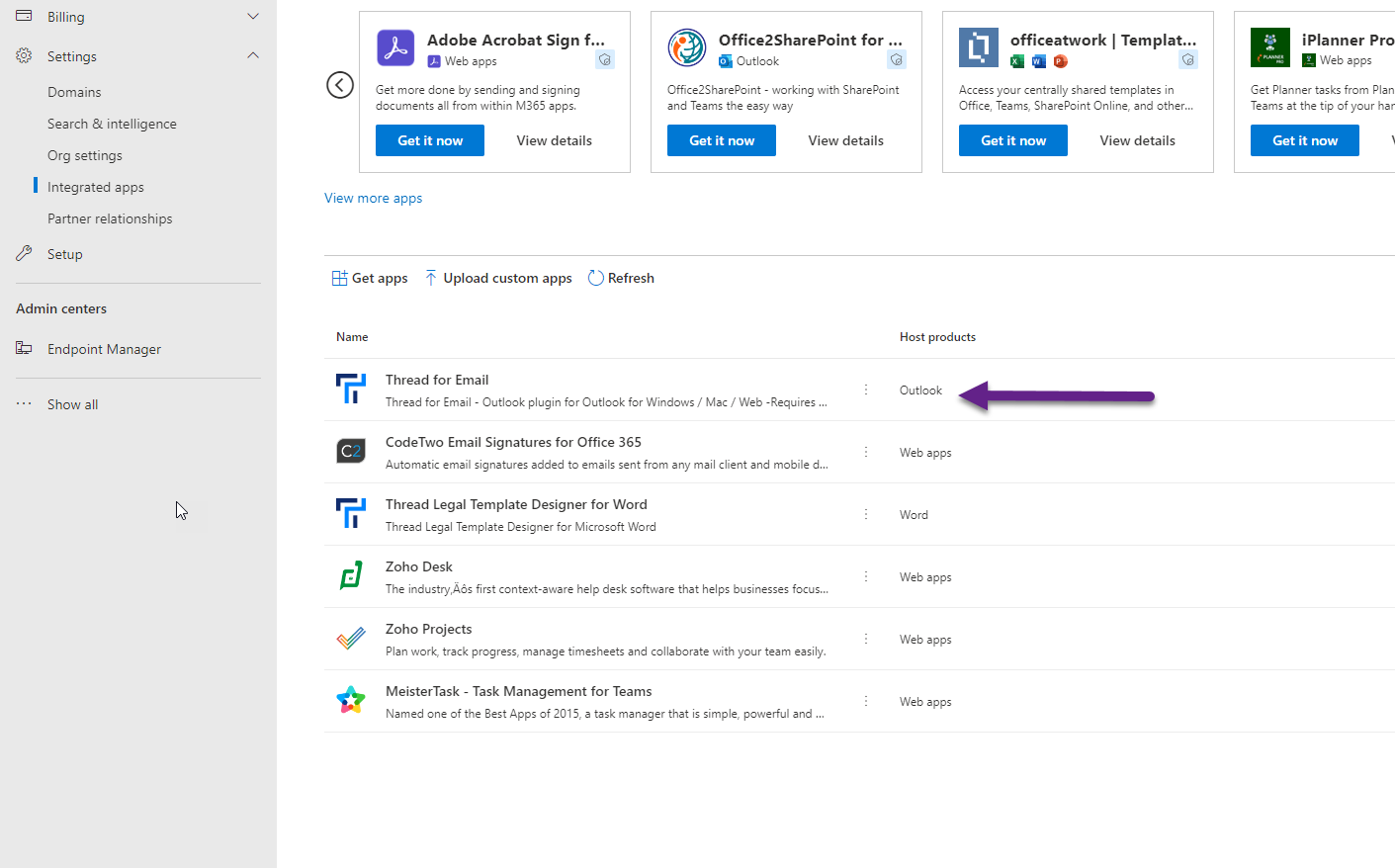Screen dimensions: 1395x868
Task: Collapse the Settings section chevron
Action: point(253,55)
